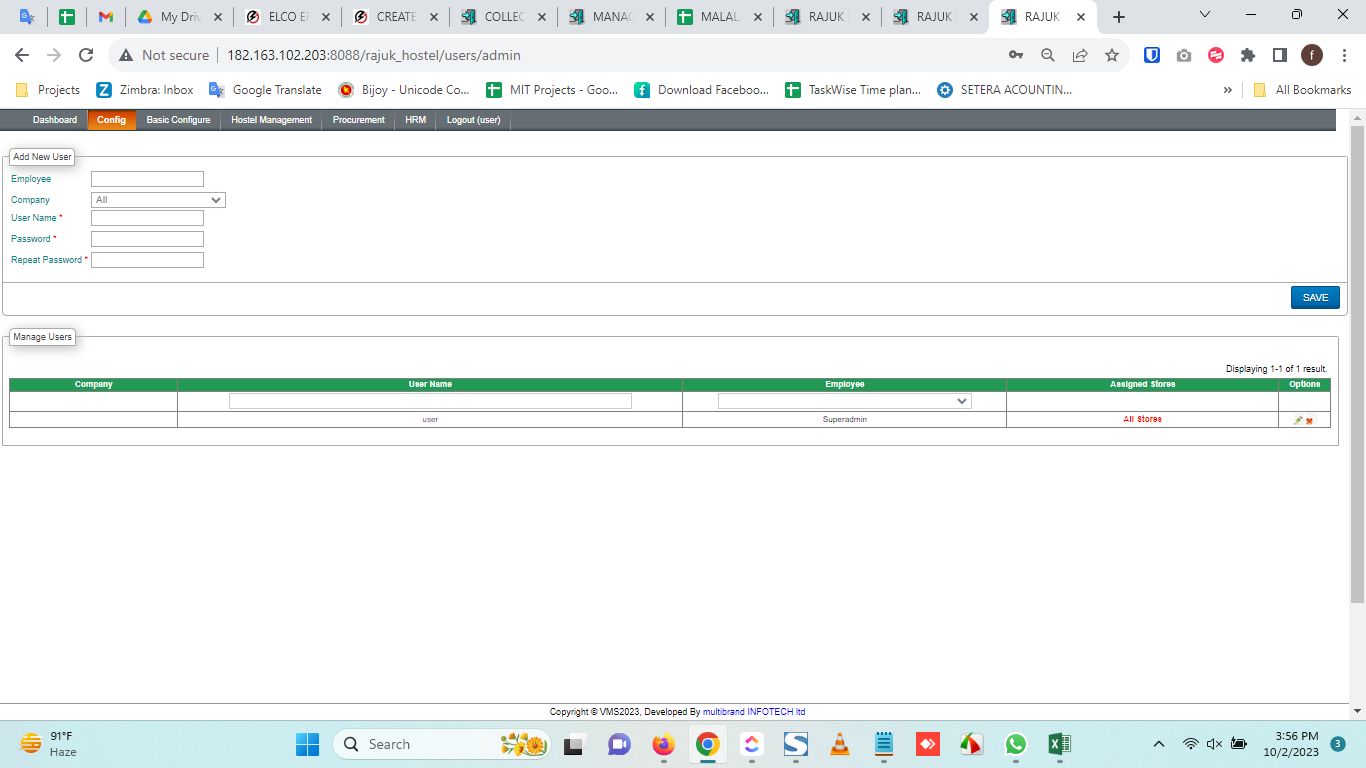Click the browser address bar URL
The width and height of the screenshot is (1366, 768).
(x=374, y=55)
